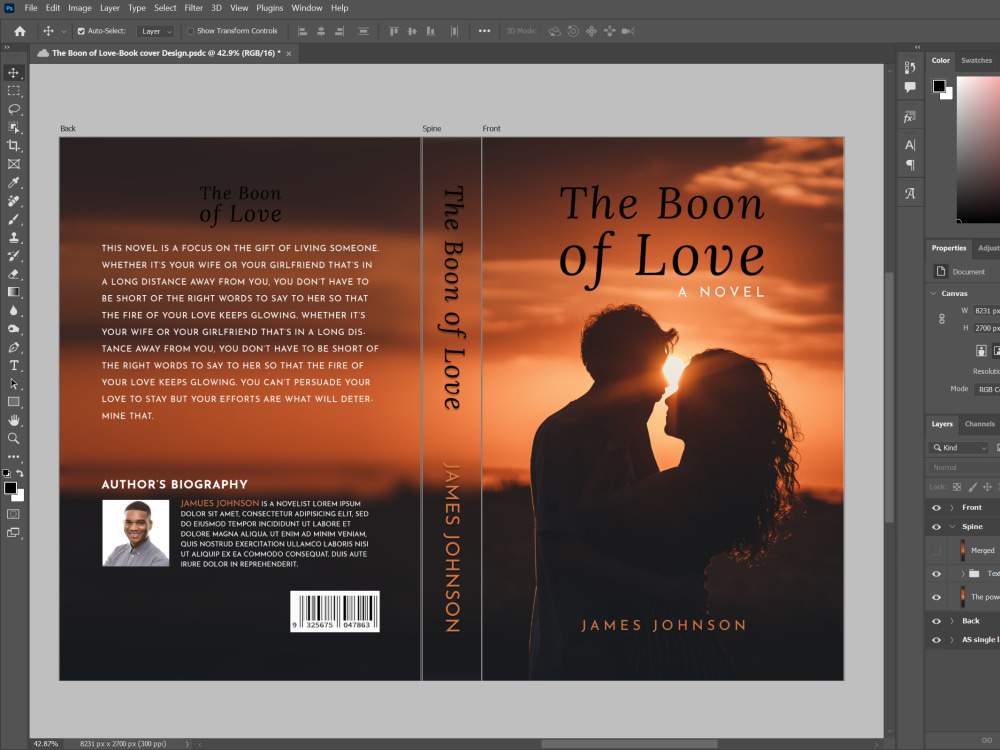Click the document zoom percentage field
The width and height of the screenshot is (1000, 750).
click(x=45, y=744)
